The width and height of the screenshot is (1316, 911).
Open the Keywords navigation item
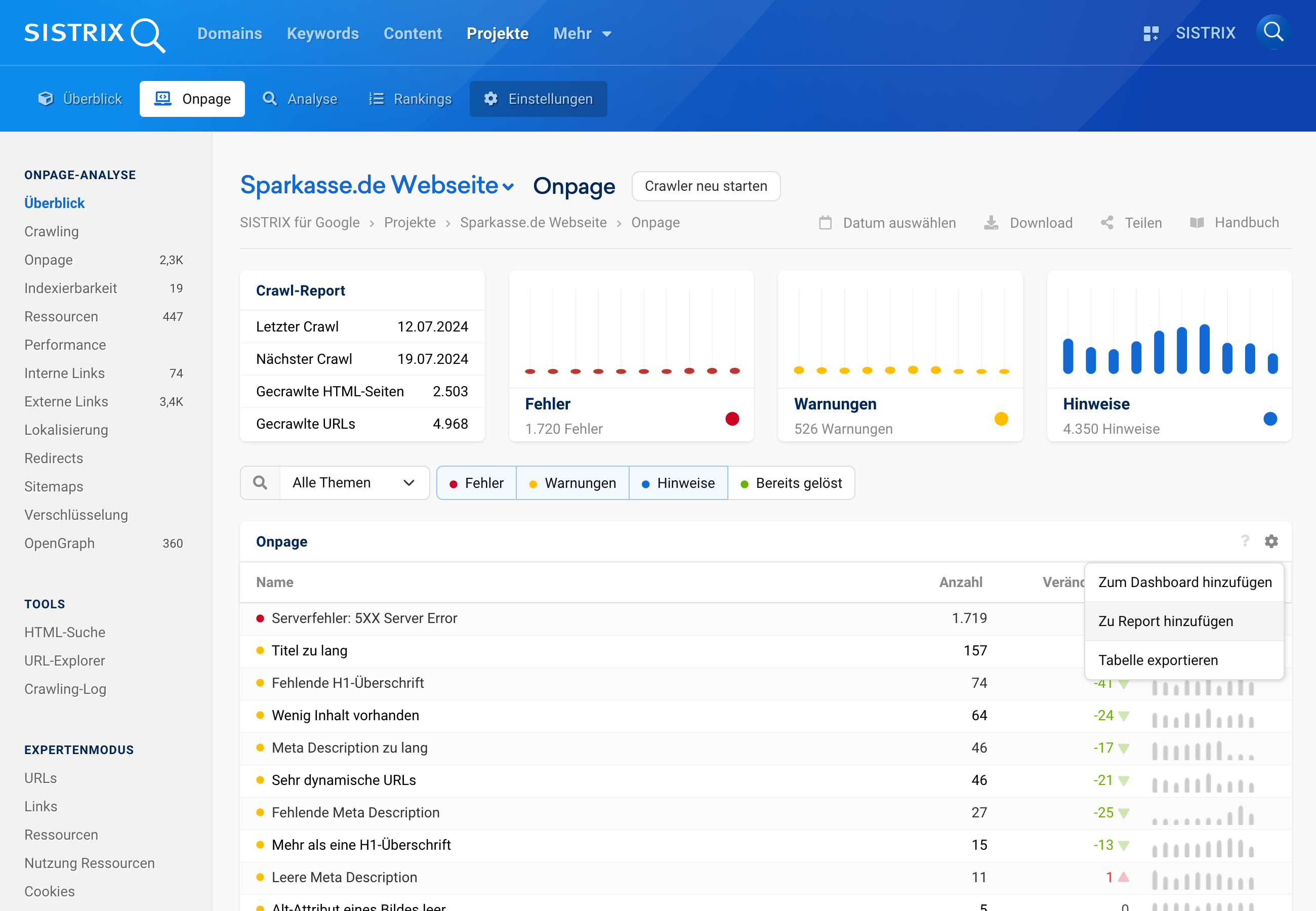click(322, 34)
